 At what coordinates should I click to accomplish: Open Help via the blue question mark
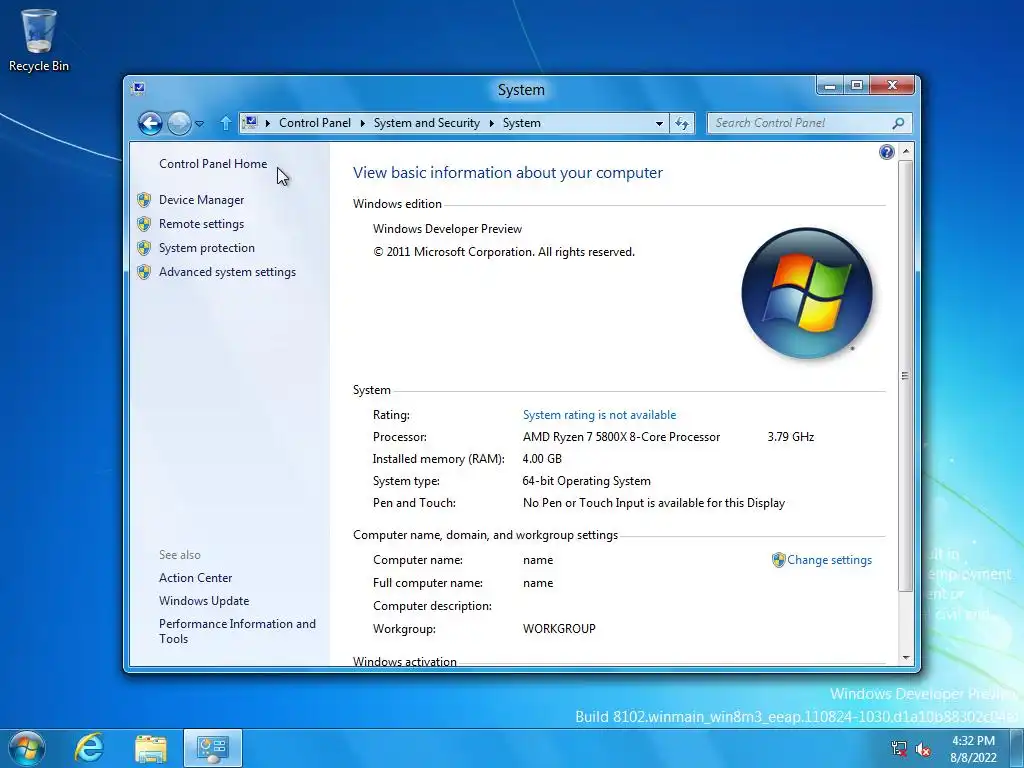coord(886,152)
